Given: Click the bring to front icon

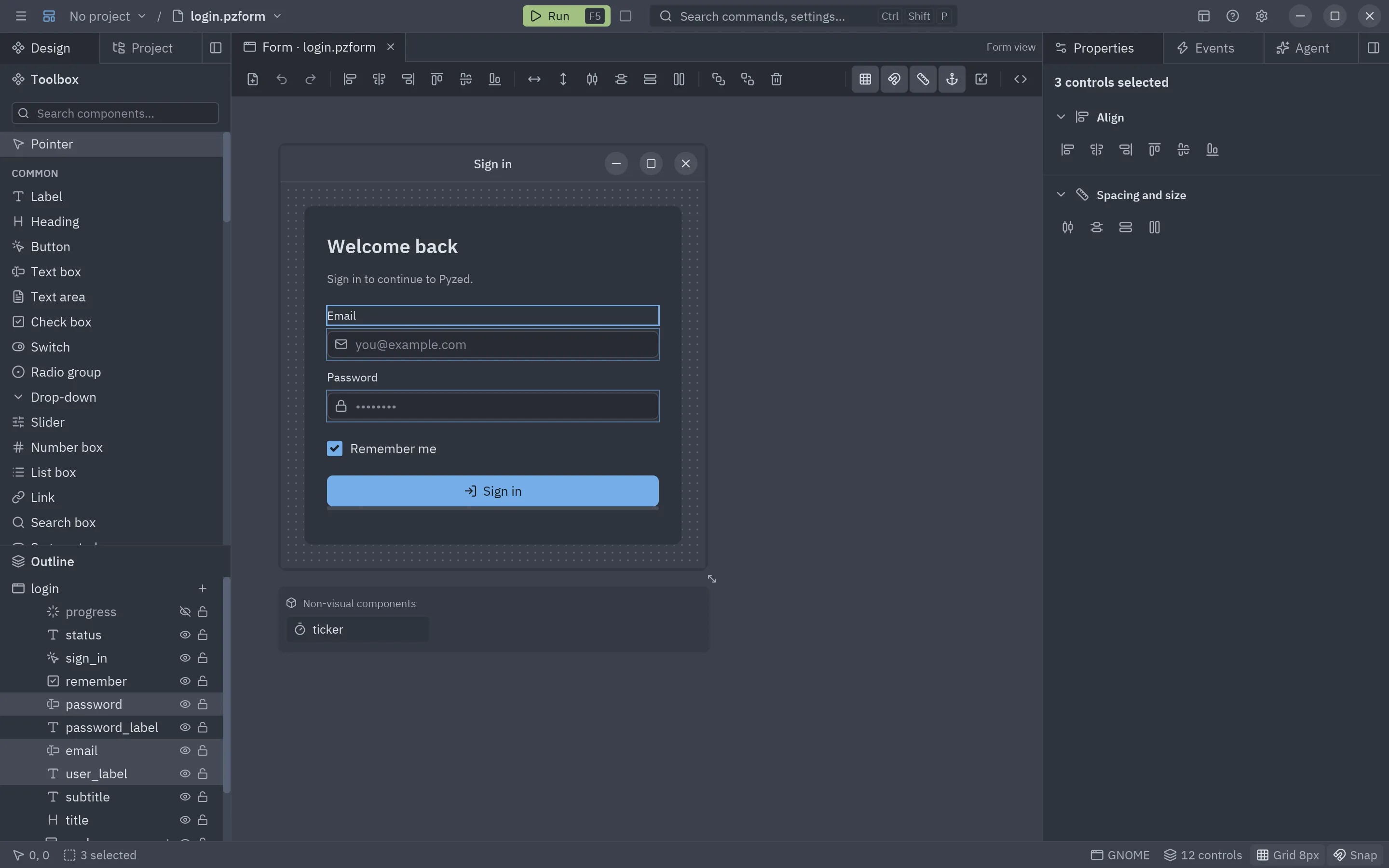Looking at the screenshot, I should [718, 79].
